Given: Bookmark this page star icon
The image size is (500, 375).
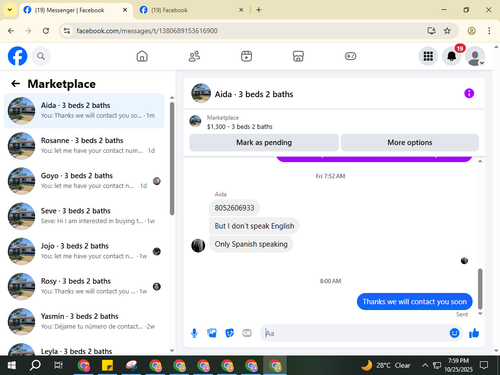Looking at the screenshot, I should pos(447,31).
